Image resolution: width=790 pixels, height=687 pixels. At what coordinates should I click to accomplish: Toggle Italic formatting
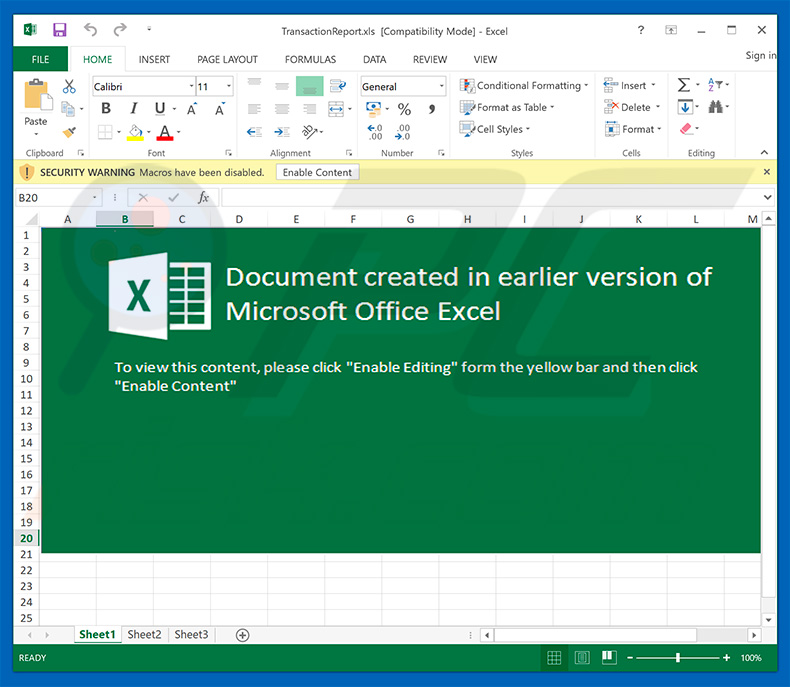[134, 109]
